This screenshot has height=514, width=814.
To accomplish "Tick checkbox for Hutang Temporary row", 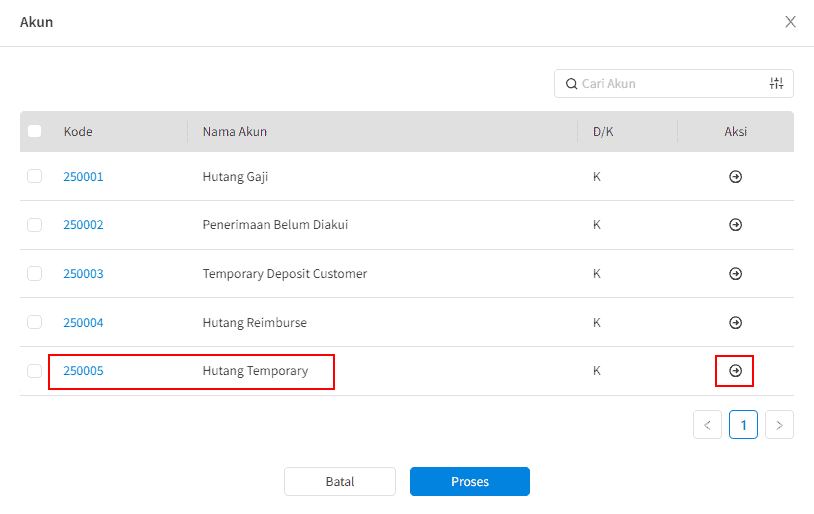I will (x=34, y=371).
